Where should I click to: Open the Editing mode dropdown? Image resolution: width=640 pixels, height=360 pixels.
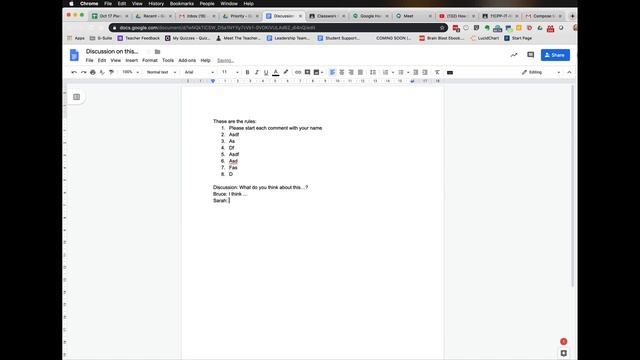tap(540, 72)
